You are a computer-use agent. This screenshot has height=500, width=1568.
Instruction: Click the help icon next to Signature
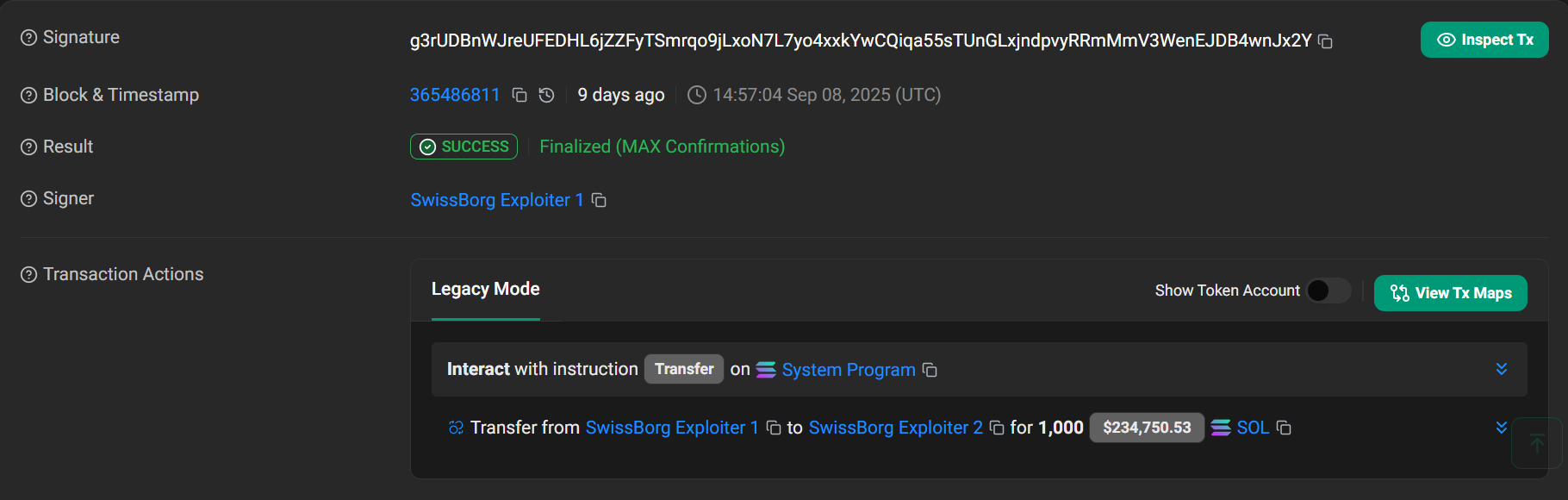click(x=29, y=38)
